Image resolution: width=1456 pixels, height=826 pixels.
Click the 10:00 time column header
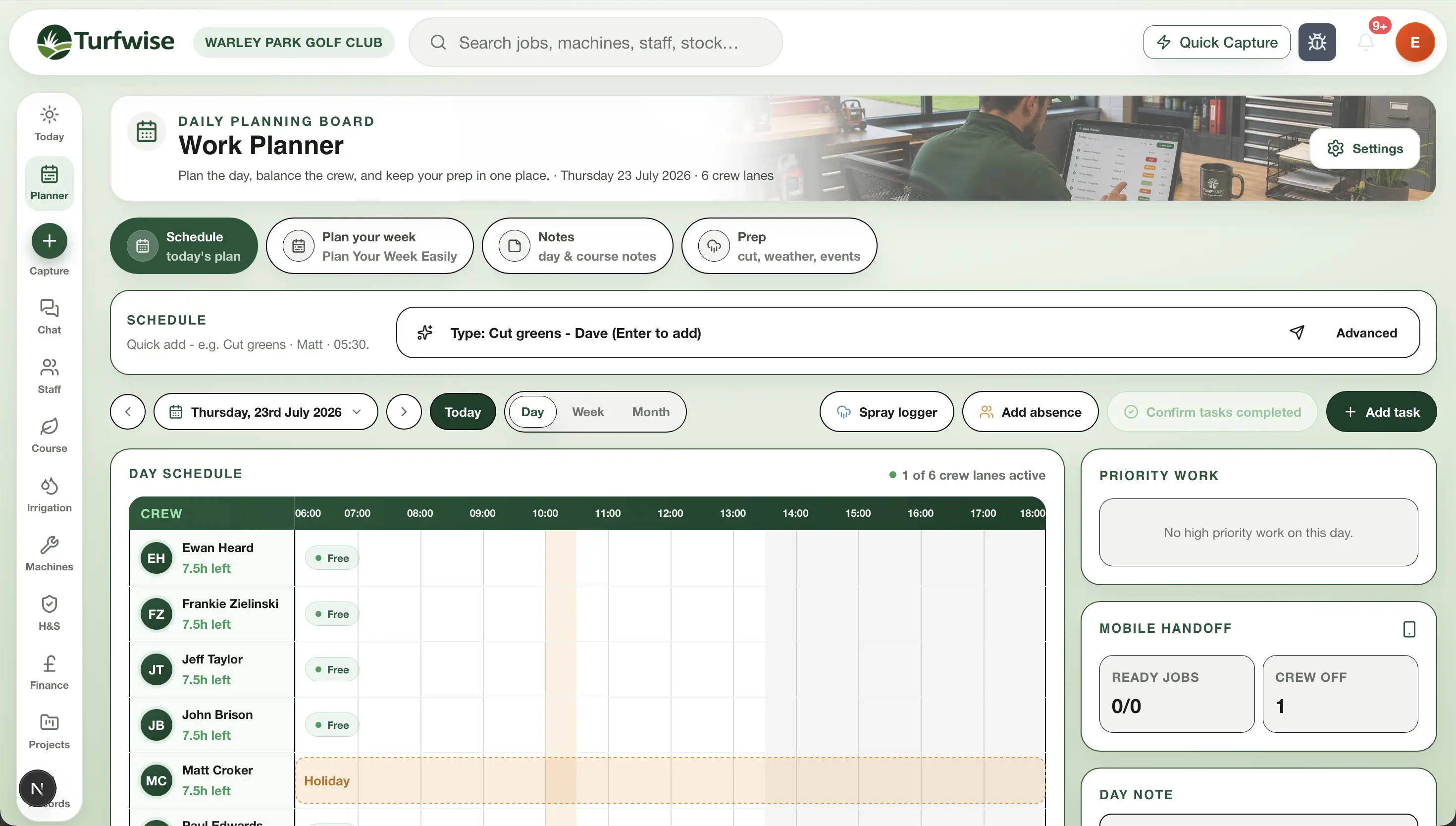(x=544, y=513)
